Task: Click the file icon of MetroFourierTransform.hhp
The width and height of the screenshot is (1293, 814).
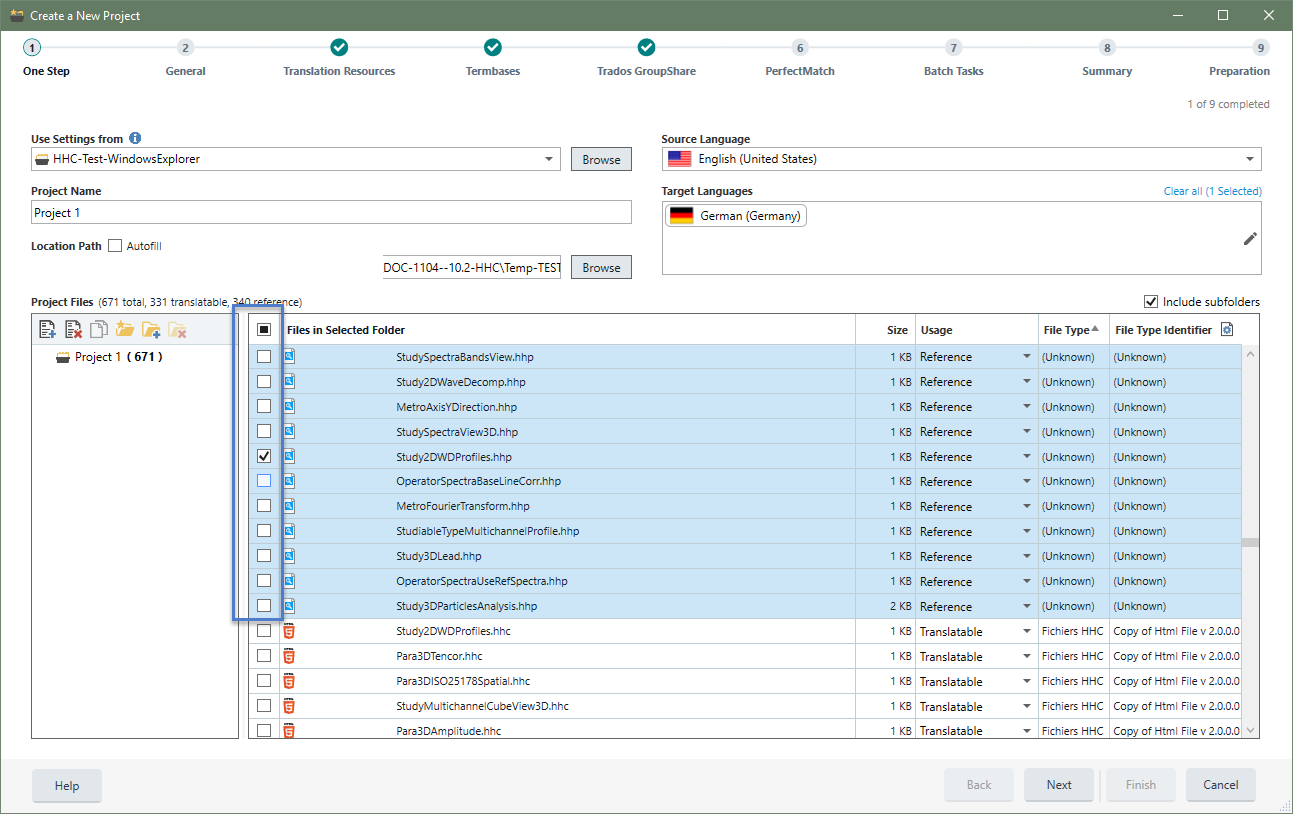Action: 289,506
